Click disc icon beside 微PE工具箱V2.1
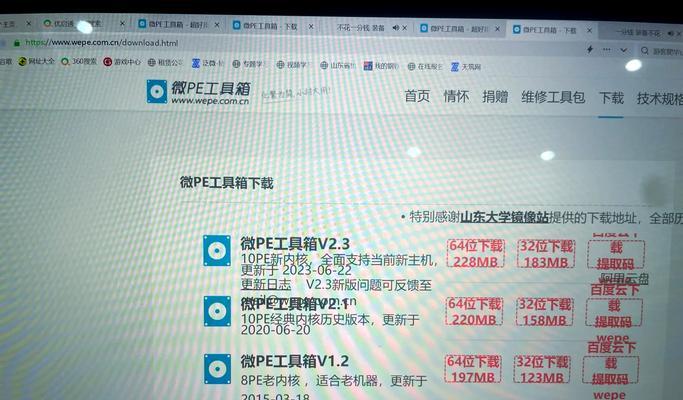Screen dimensions: 683x400 coord(217,311)
